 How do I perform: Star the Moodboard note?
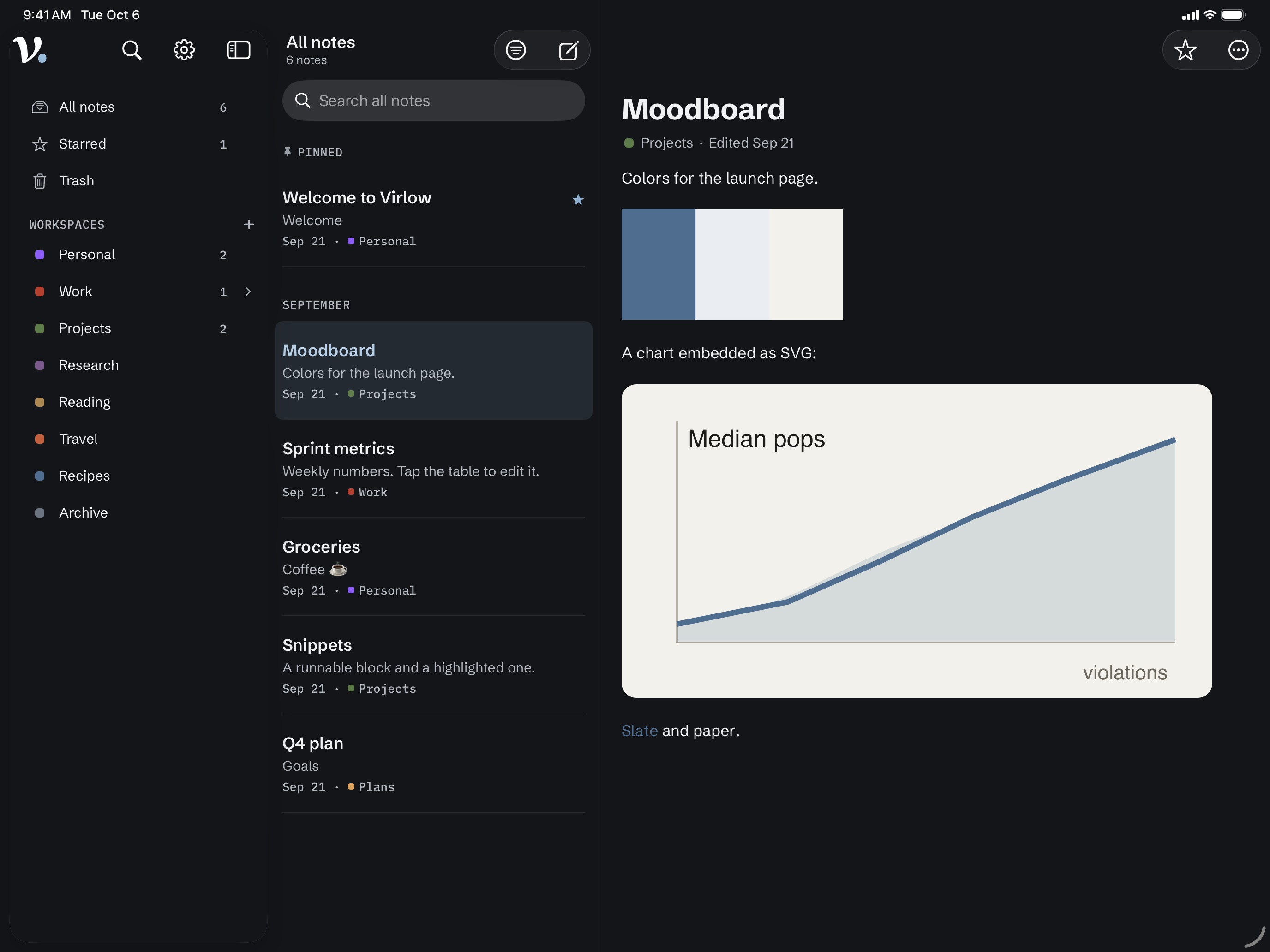pyautogui.click(x=1185, y=50)
